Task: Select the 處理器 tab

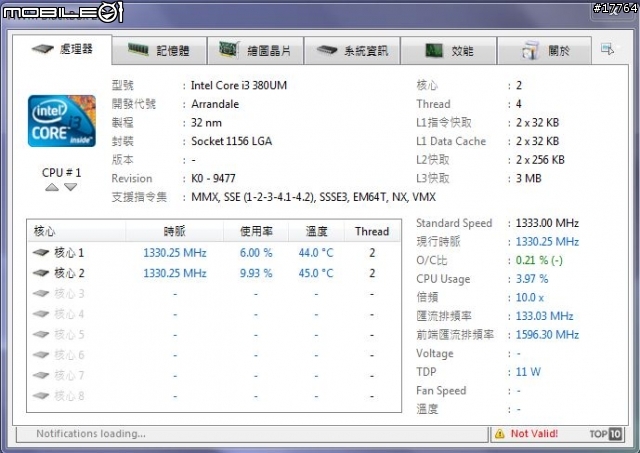Action: coord(62,49)
